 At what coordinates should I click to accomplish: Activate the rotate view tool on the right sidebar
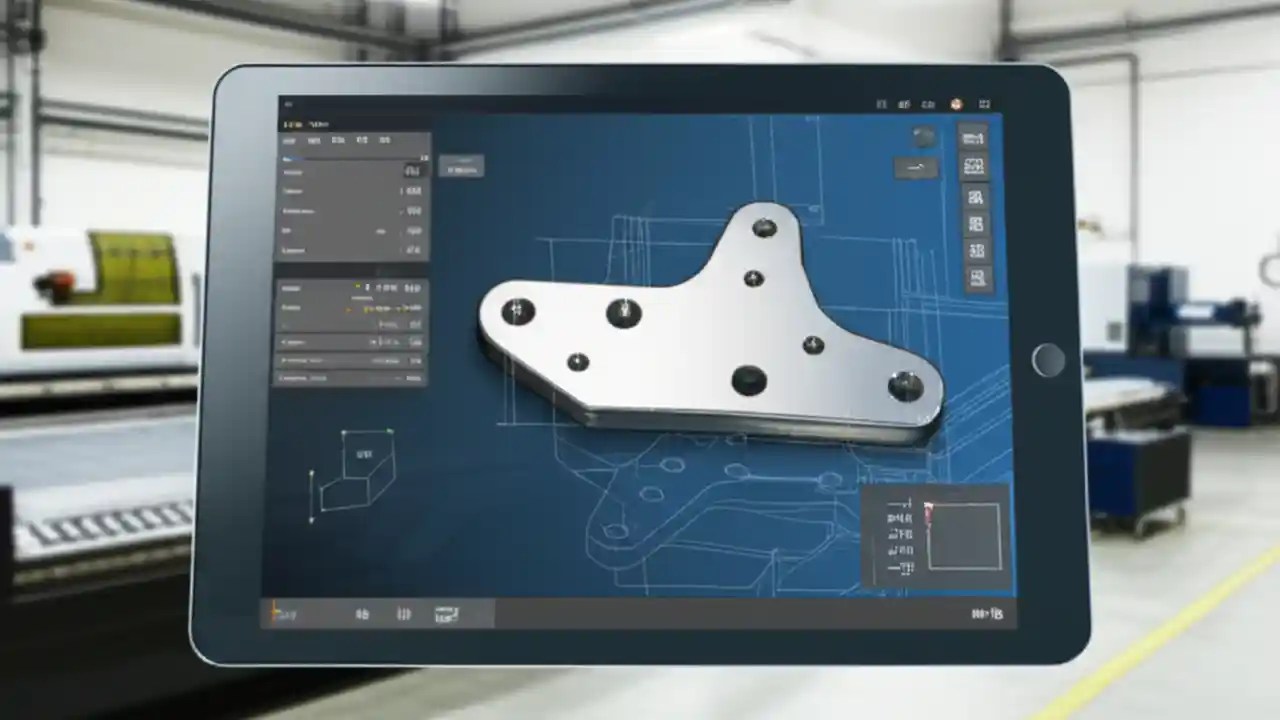974,197
